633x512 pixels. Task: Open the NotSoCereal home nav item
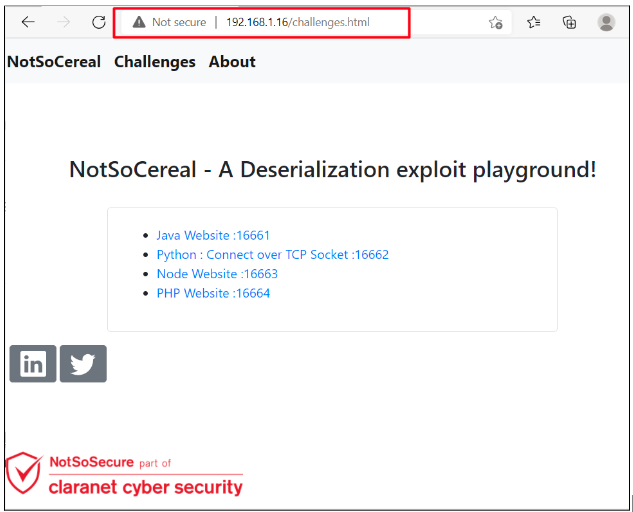pos(54,62)
